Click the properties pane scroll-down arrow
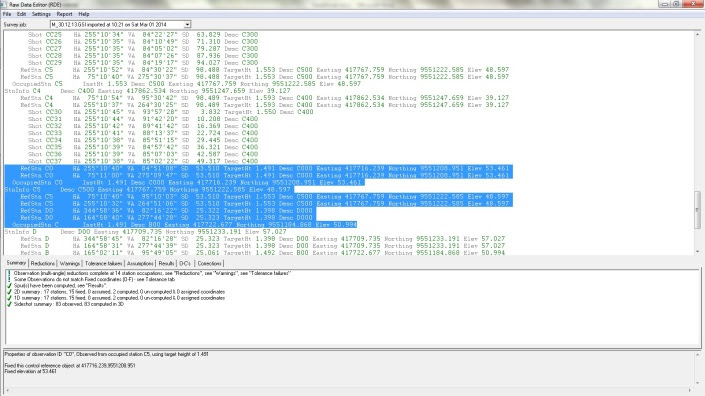 (697, 383)
